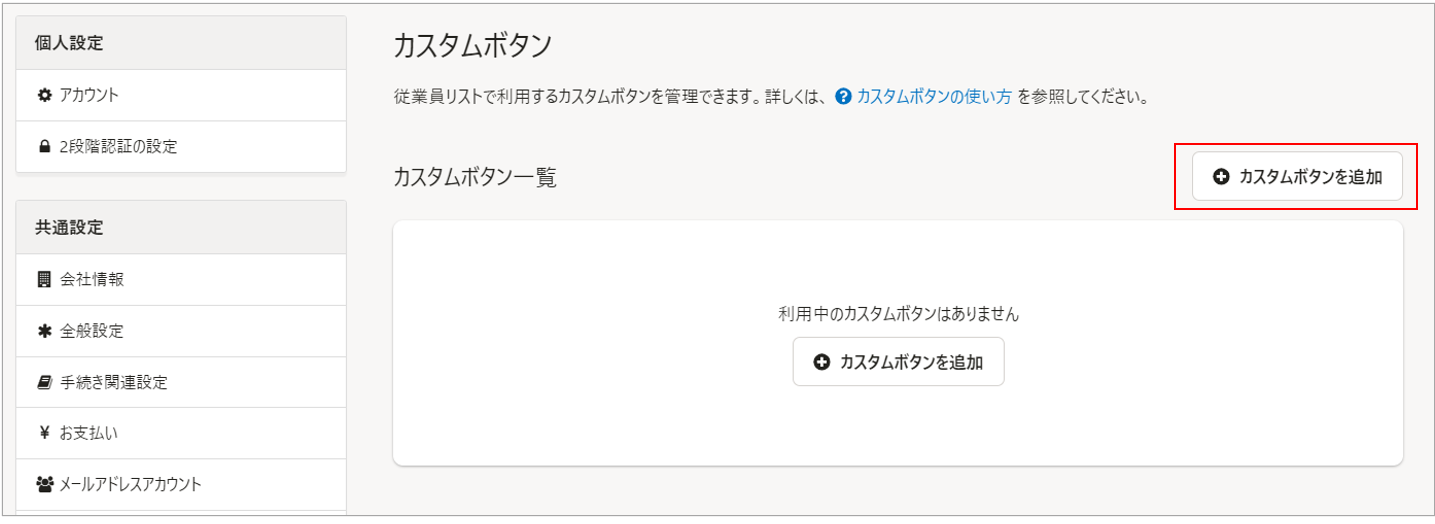The image size is (1435, 524).
Task: Click the lock icon for 2段階認証の設定
Action: [x=44, y=147]
